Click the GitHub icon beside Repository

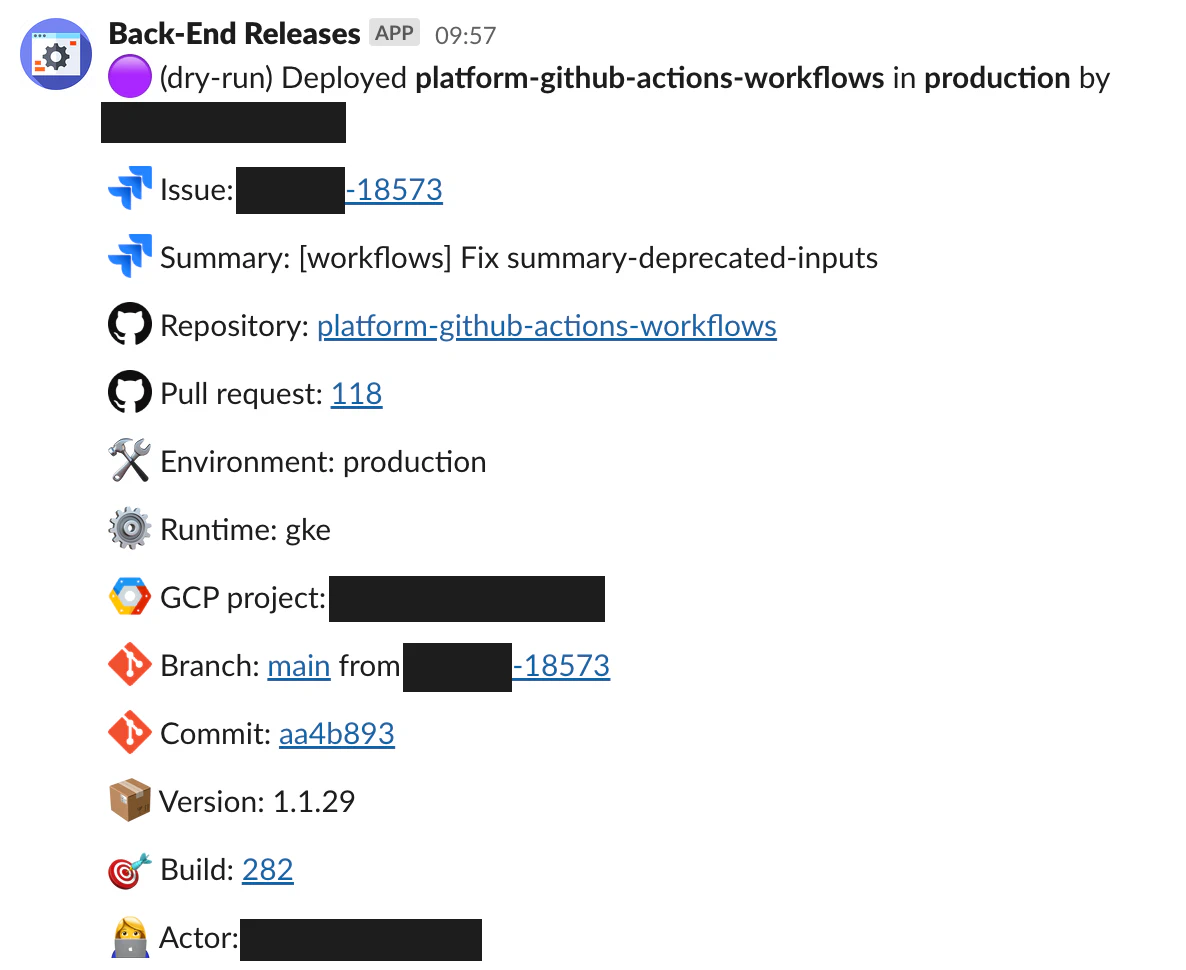pos(129,326)
